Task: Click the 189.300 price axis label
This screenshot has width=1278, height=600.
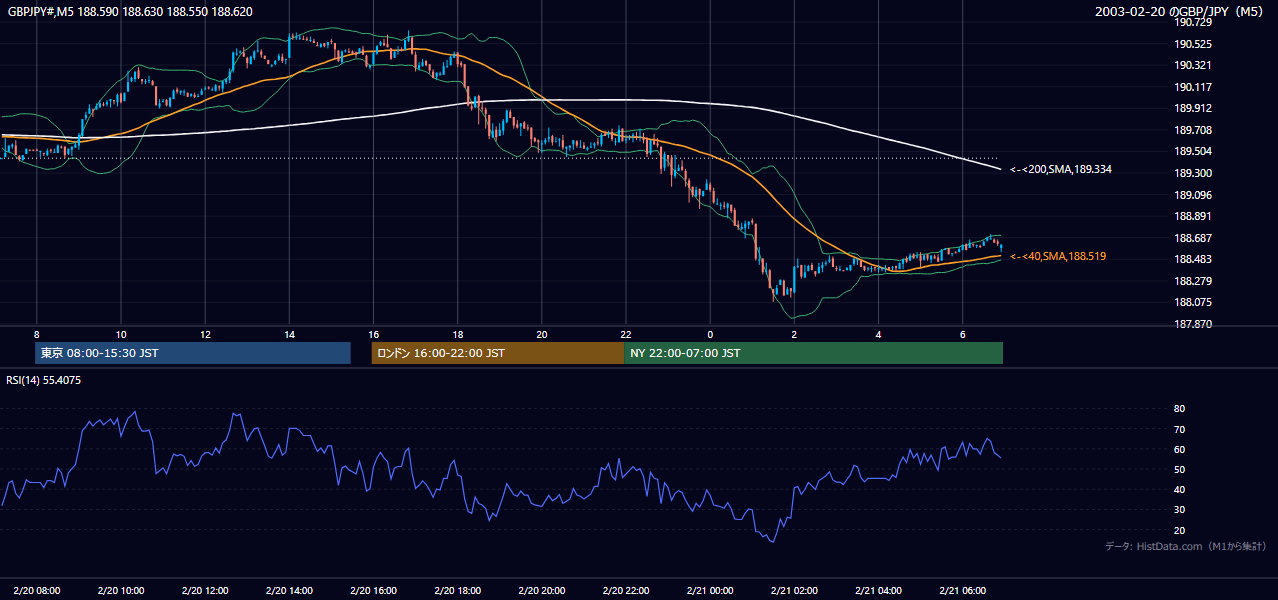Action: pyautogui.click(x=1191, y=174)
